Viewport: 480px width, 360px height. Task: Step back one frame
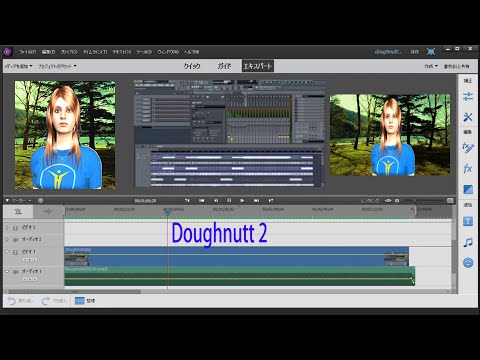(216, 200)
